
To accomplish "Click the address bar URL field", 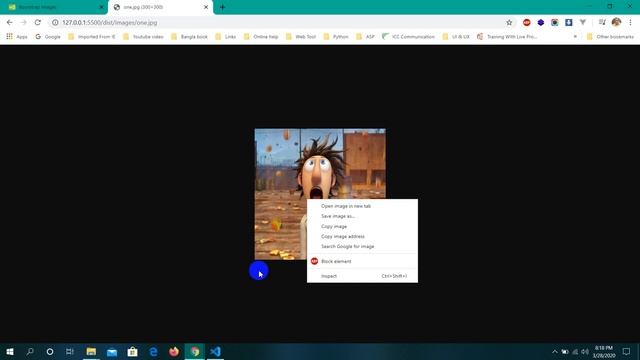I will (282, 22).
